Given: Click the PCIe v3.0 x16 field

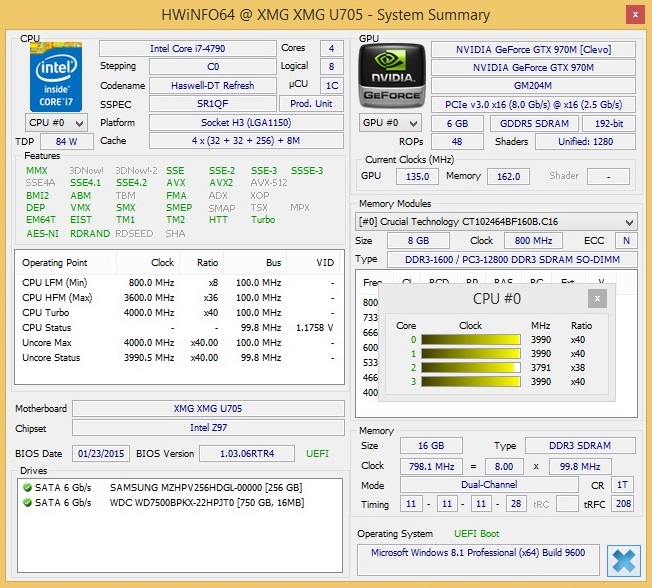Looking at the screenshot, I should [x=533, y=104].
